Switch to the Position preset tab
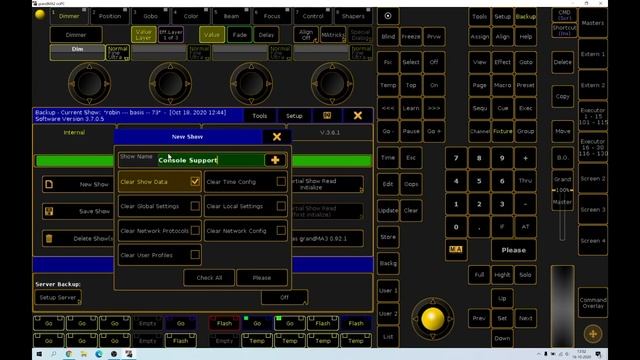This screenshot has height=360, width=640. pyautogui.click(x=110, y=16)
